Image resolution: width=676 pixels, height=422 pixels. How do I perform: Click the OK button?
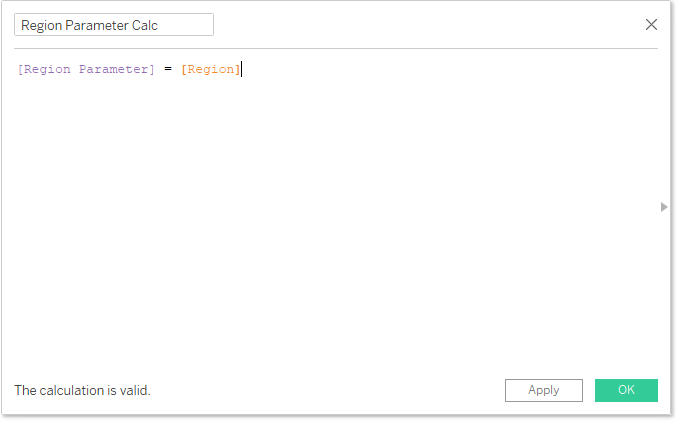626,390
